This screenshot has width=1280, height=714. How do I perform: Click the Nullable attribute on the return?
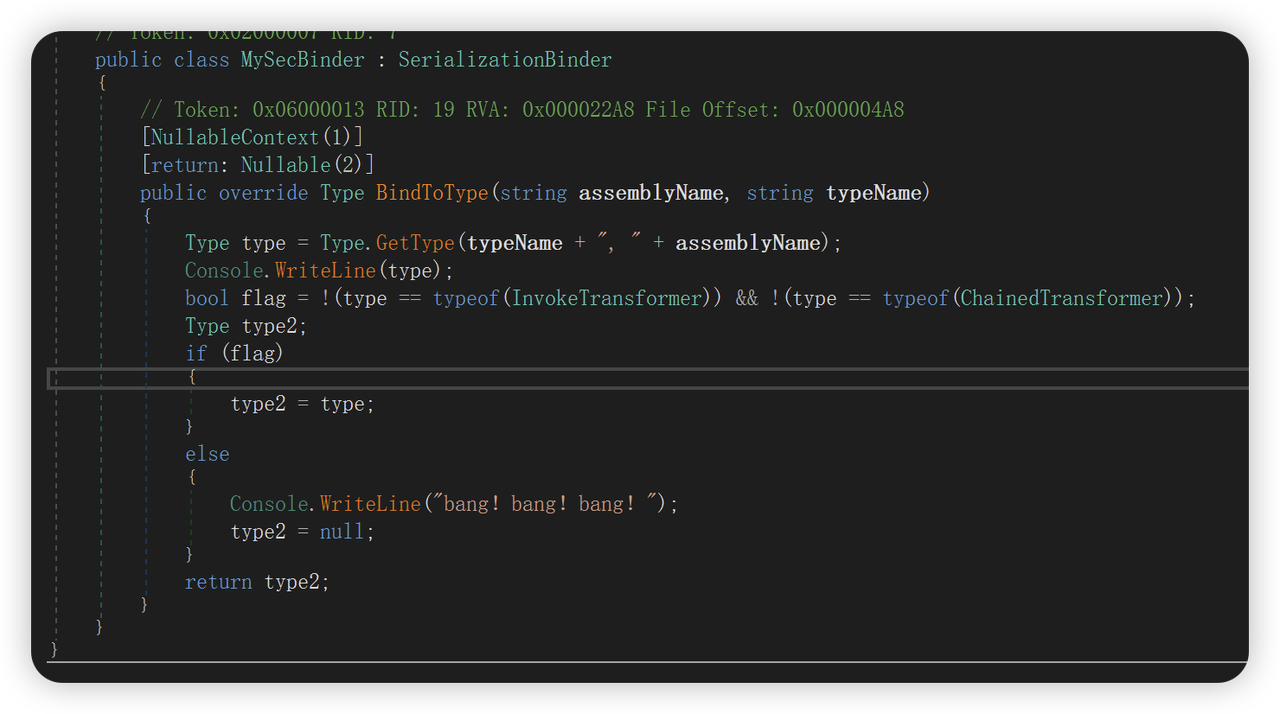285,165
